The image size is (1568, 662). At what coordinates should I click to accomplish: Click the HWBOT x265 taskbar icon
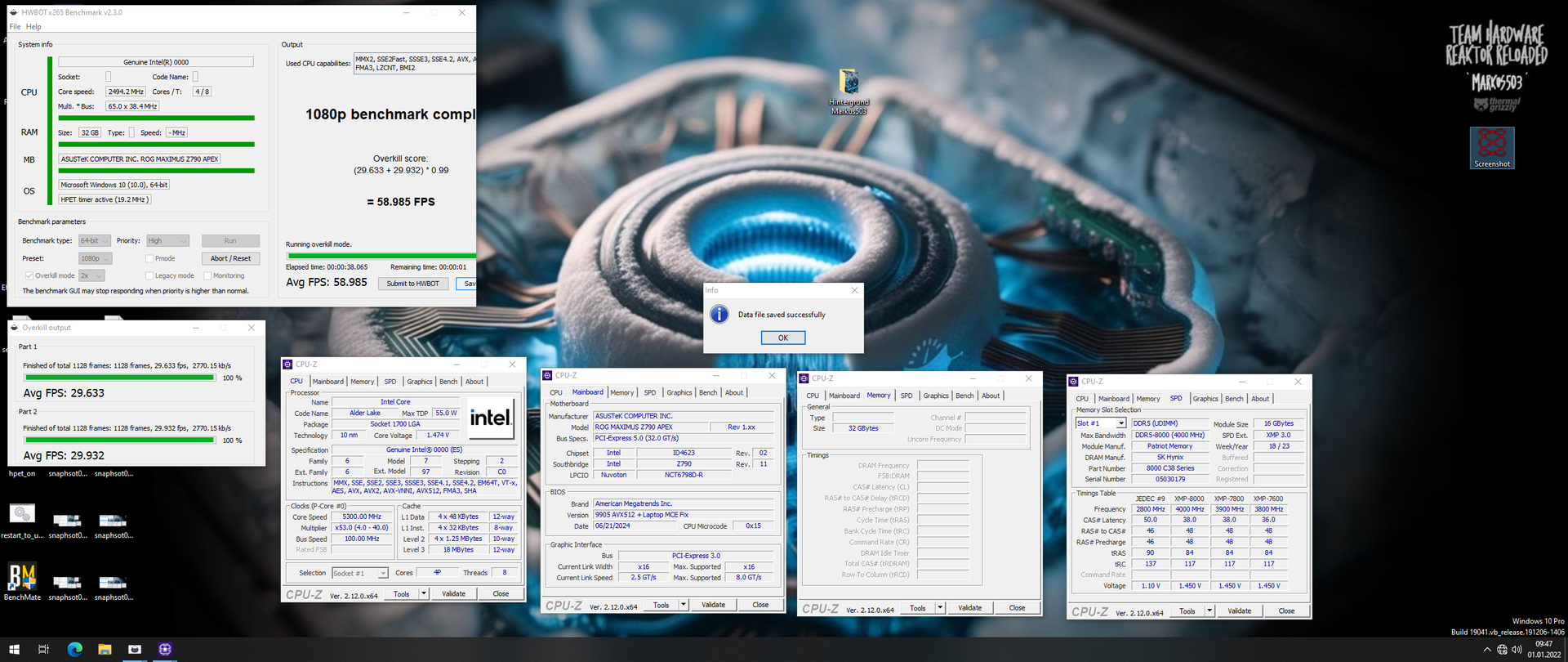coord(135,650)
